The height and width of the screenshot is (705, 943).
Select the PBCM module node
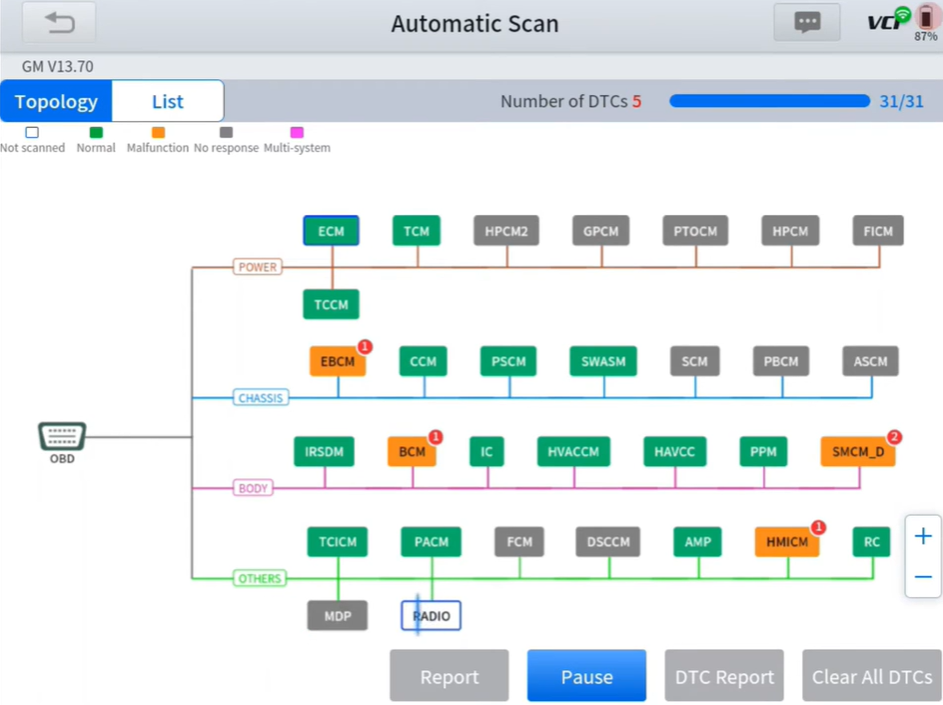[x=781, y=362]
